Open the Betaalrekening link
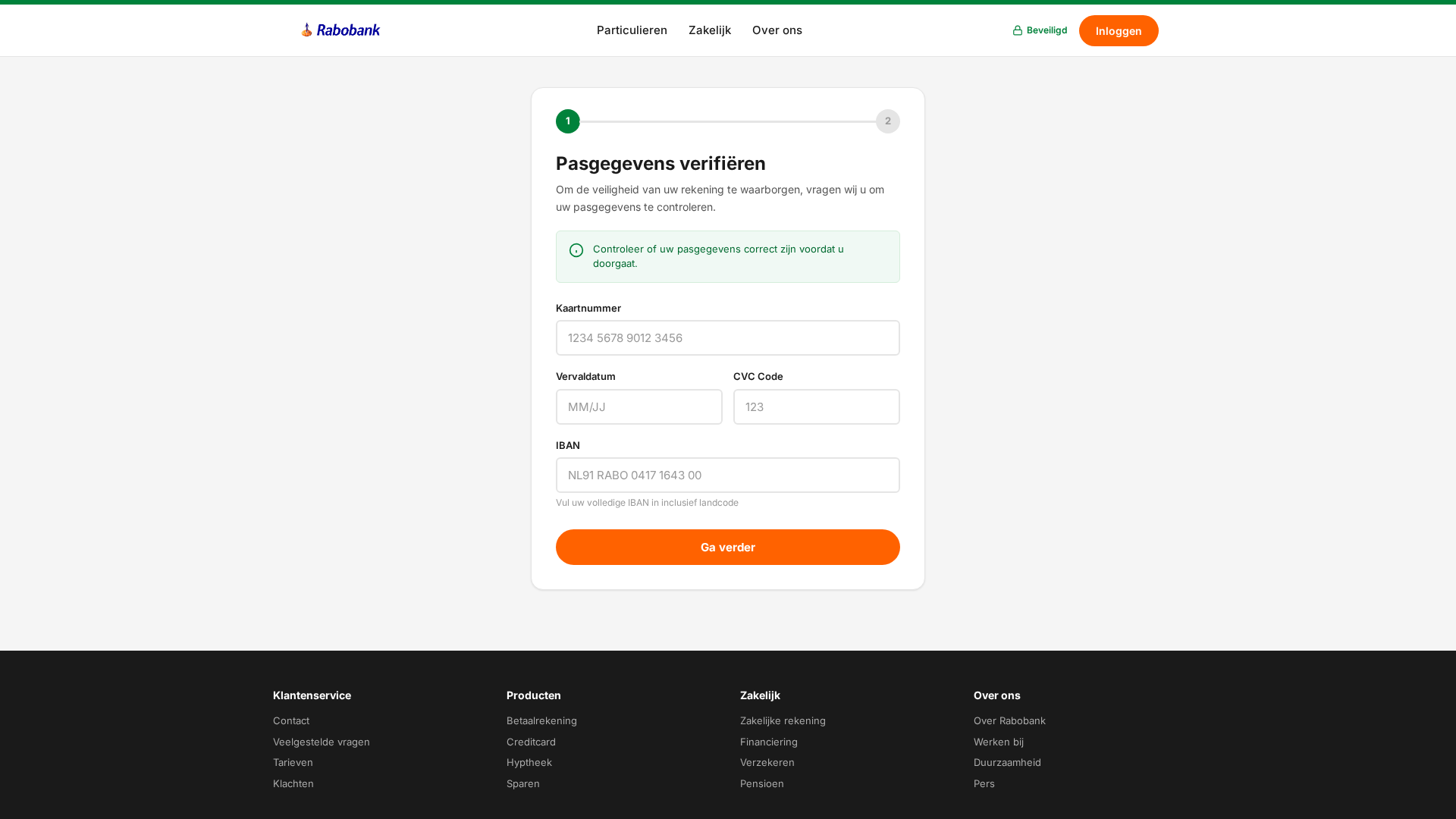This screenshot has height=819, width=1456. [x=541, y=720]
